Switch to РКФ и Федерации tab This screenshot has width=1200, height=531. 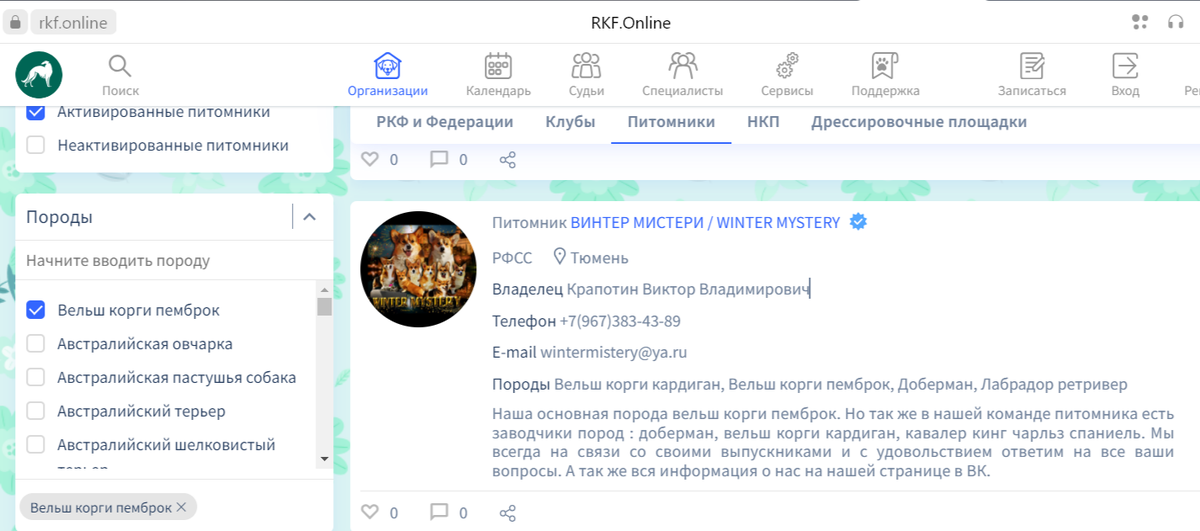[x=445, y=122]
